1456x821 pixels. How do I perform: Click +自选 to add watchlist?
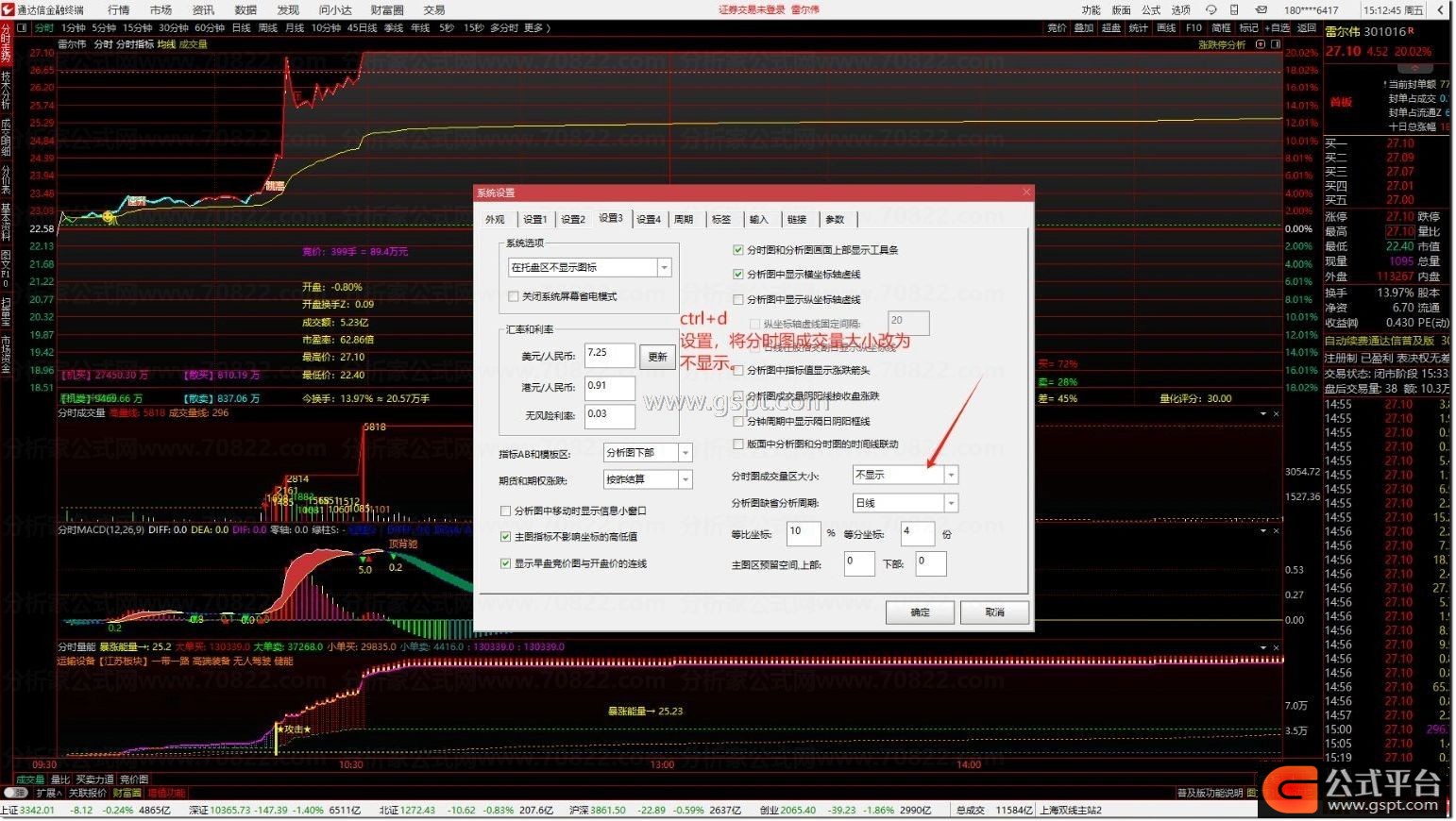click(1278, 28)
